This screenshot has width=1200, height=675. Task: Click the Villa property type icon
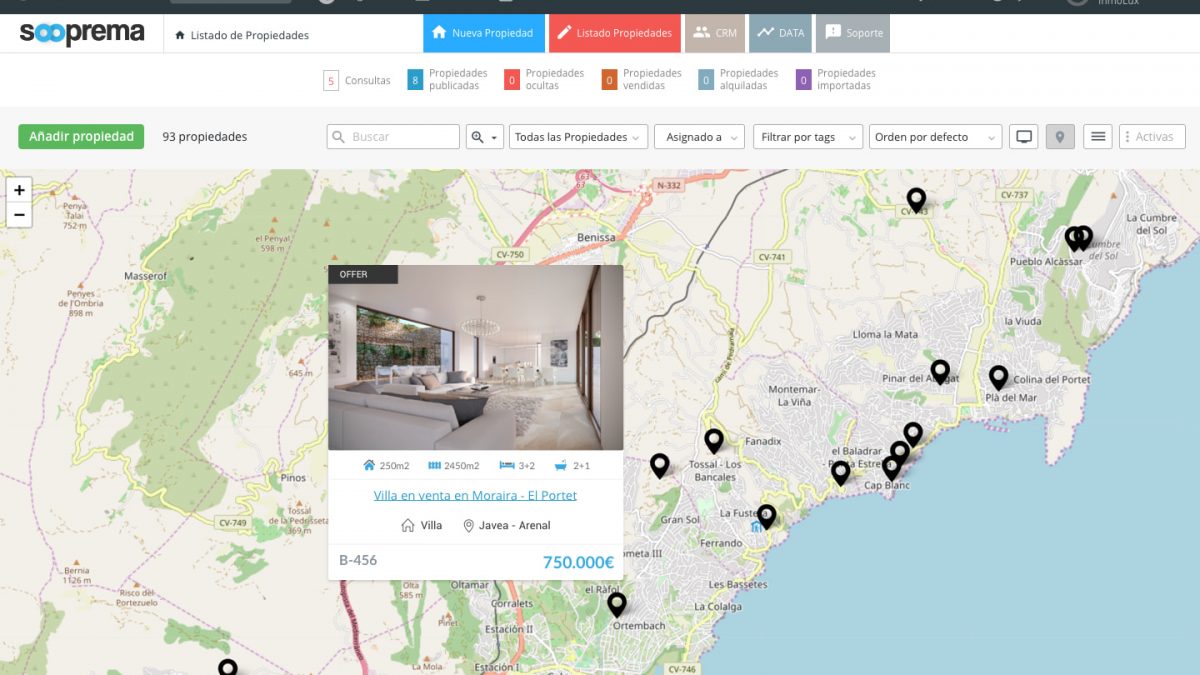(407, 525)
